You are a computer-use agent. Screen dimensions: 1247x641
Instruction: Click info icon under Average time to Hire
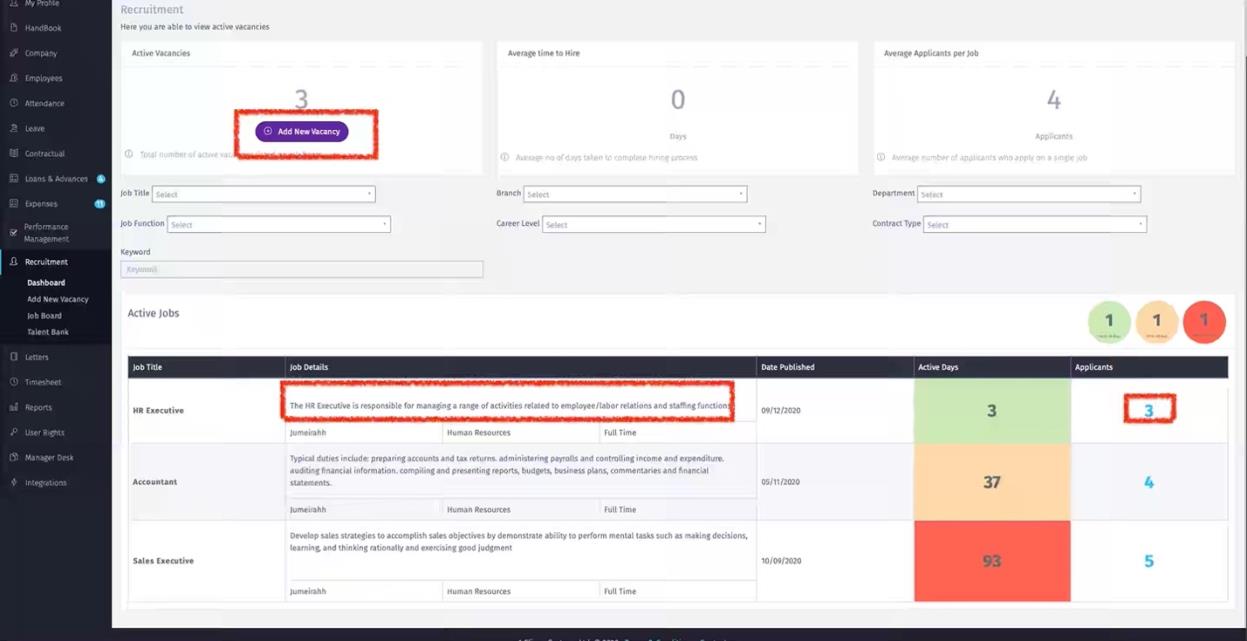pos(505,157)
